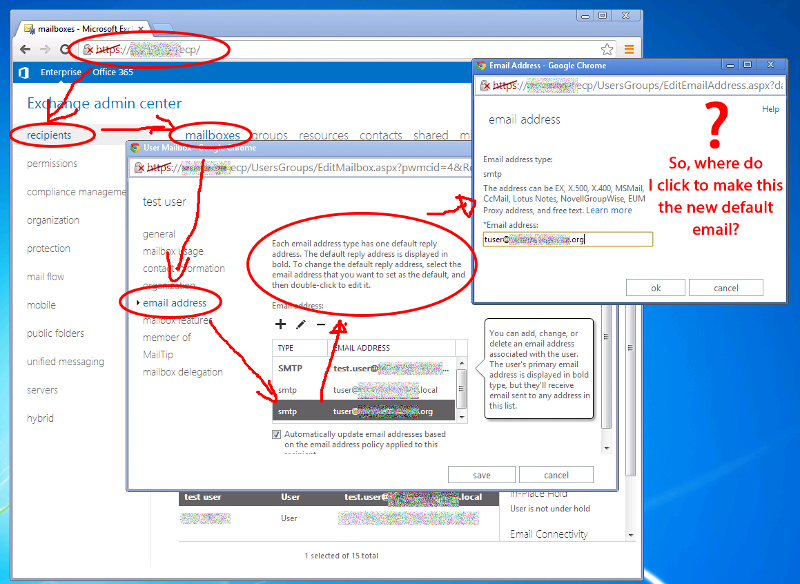Select contact information in User Mailbox dialog
This screenshot has width=800, height=584.
point(184,268)
